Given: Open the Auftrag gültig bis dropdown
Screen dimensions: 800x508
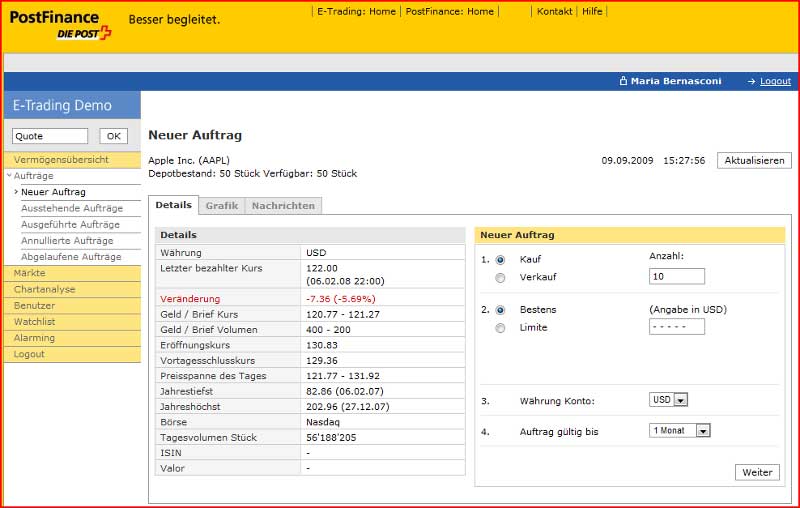Looking at the screenshot, I should pos(680,430).
